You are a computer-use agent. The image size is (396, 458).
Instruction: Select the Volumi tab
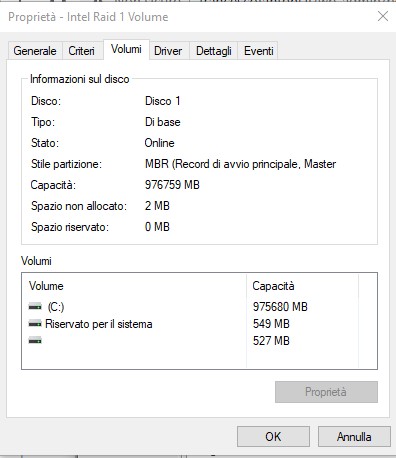click(x=126, y=49)
